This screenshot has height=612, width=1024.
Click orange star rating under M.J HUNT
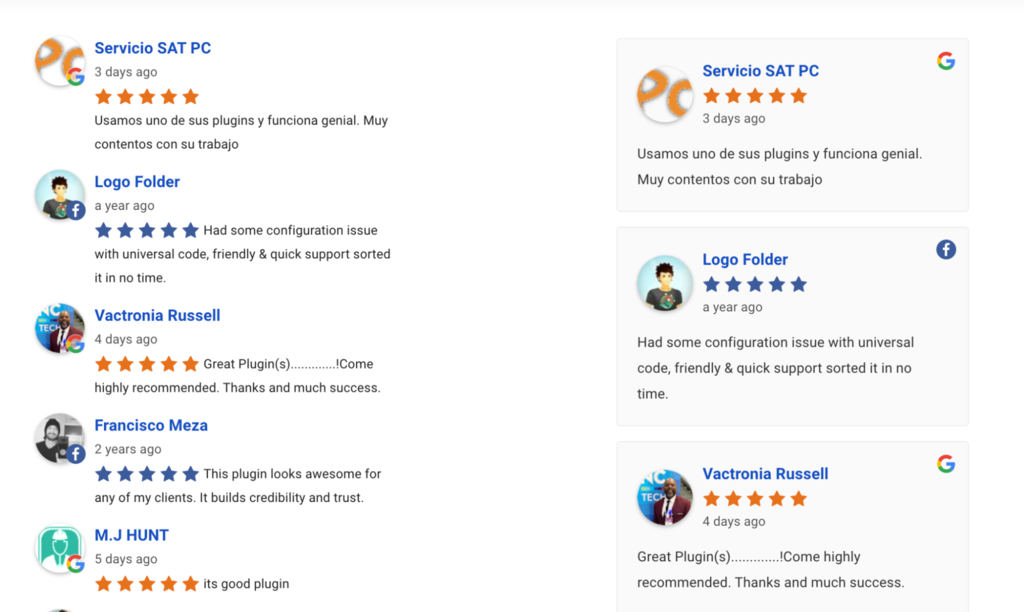click(147, 583)
